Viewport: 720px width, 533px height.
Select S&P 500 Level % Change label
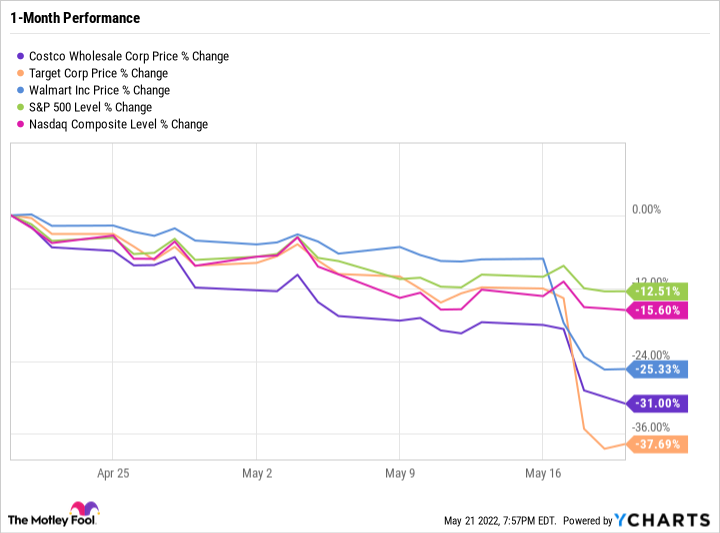(x=92, y=107)
